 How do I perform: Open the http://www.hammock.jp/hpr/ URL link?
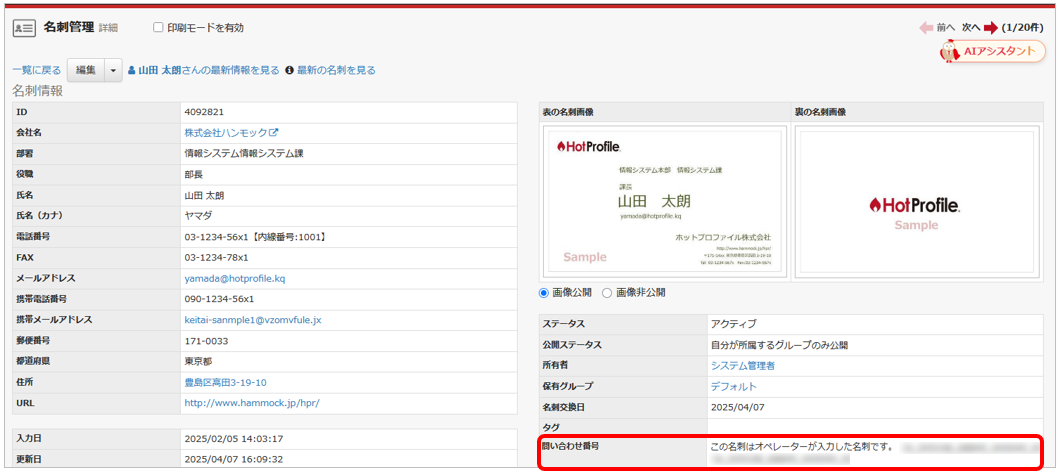251,403
